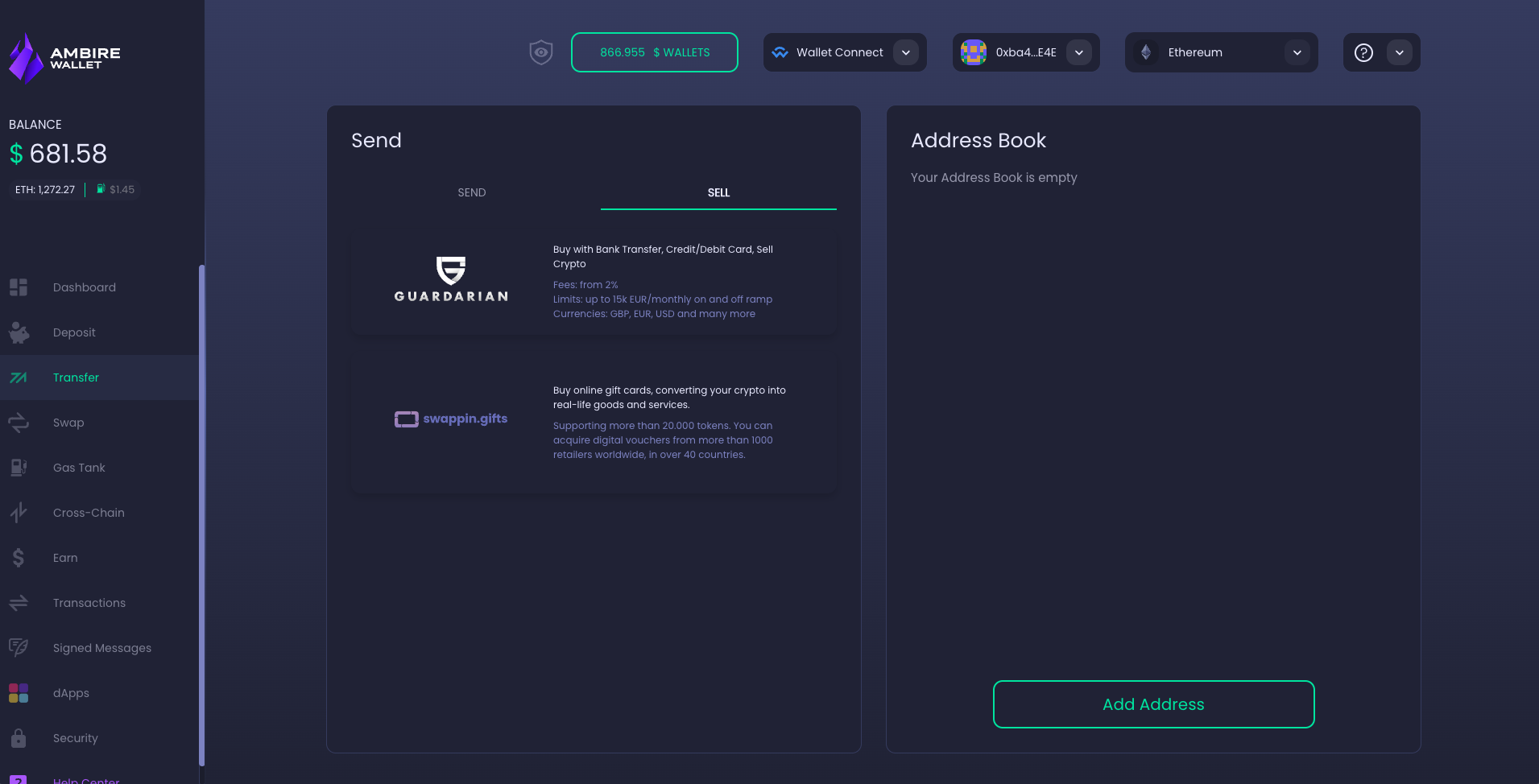This screenshot has width=1539, height=784.
Task: Click the Security lock icon
Action: [19, 738]
